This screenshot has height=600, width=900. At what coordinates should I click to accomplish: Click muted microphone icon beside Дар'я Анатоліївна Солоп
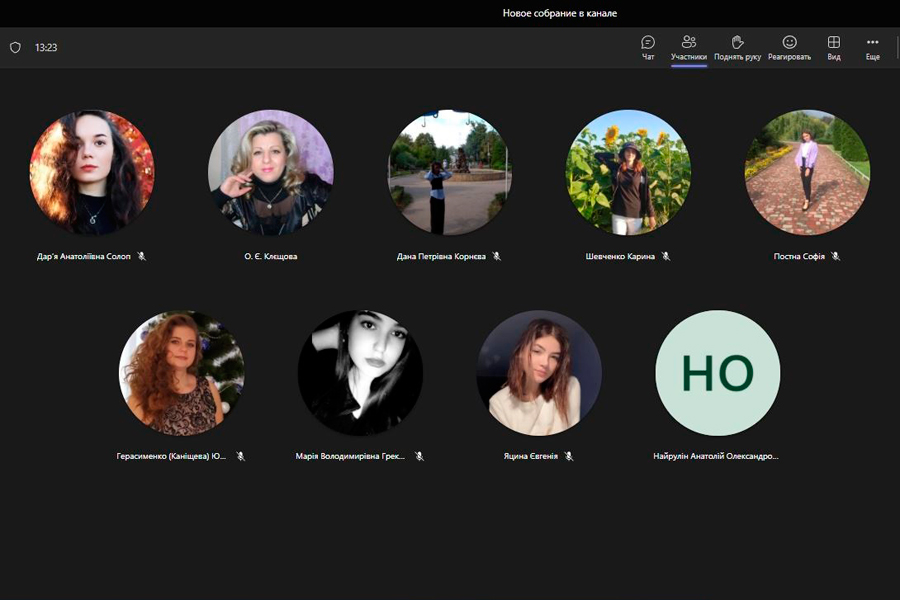tap(142, 256)
